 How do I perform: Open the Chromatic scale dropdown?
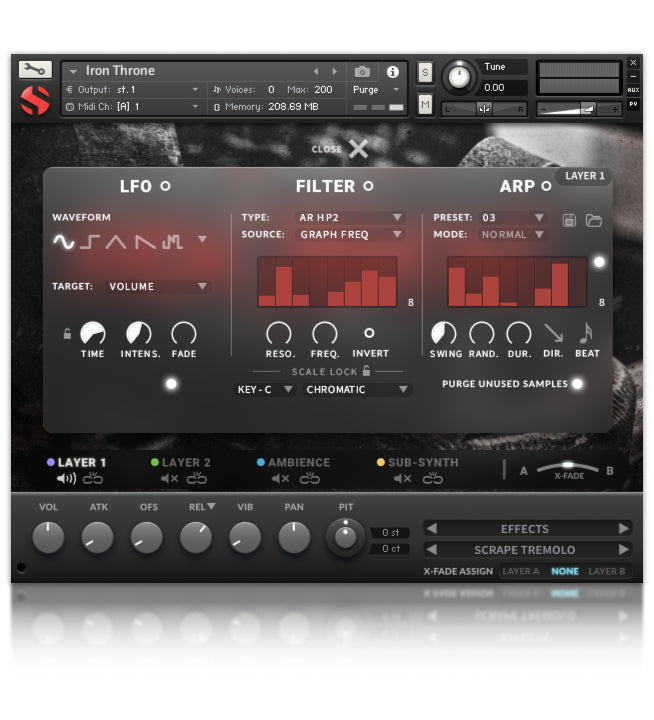tap(357, 389)
